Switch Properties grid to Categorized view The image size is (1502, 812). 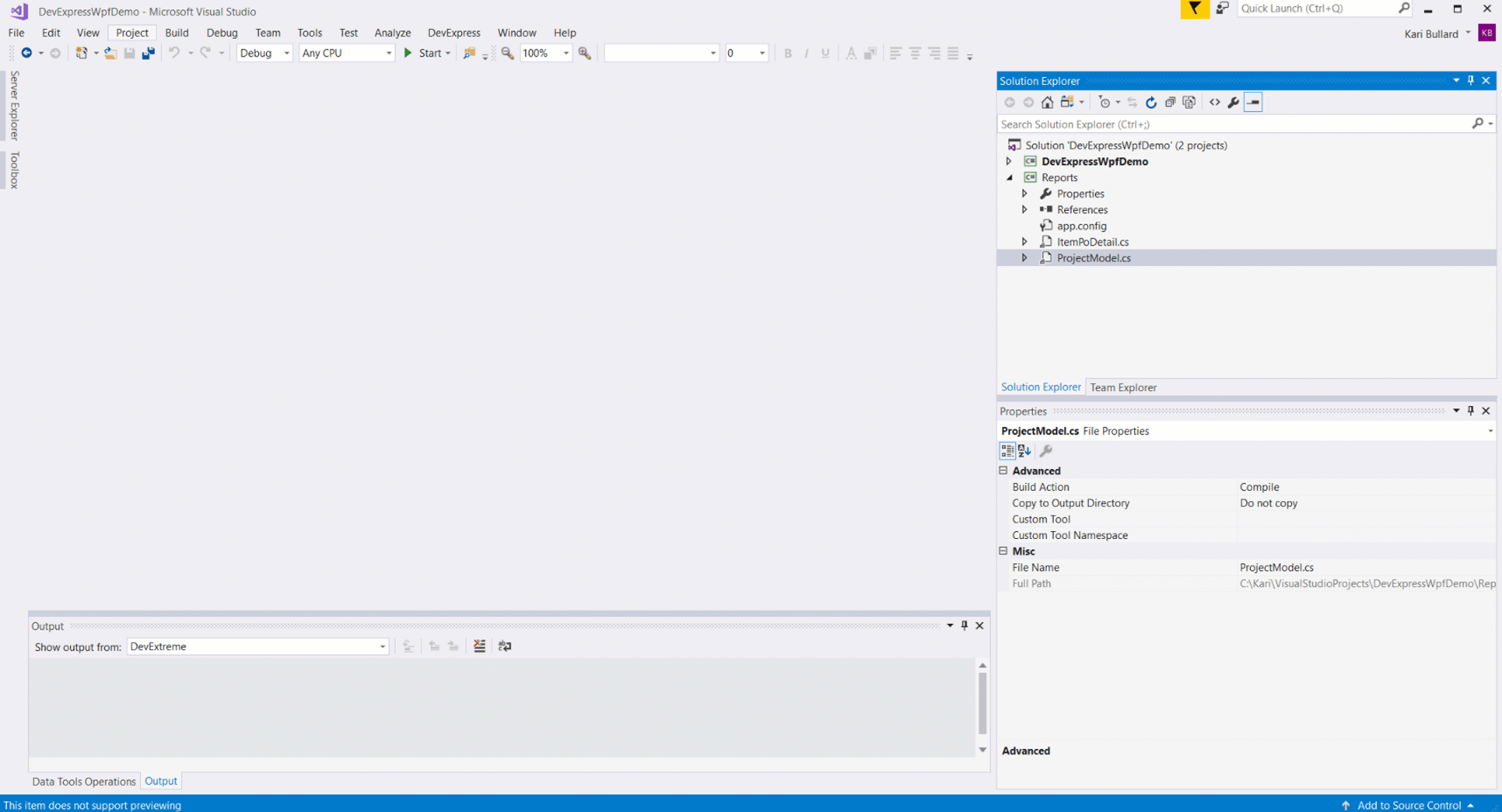click(1008, 451)
